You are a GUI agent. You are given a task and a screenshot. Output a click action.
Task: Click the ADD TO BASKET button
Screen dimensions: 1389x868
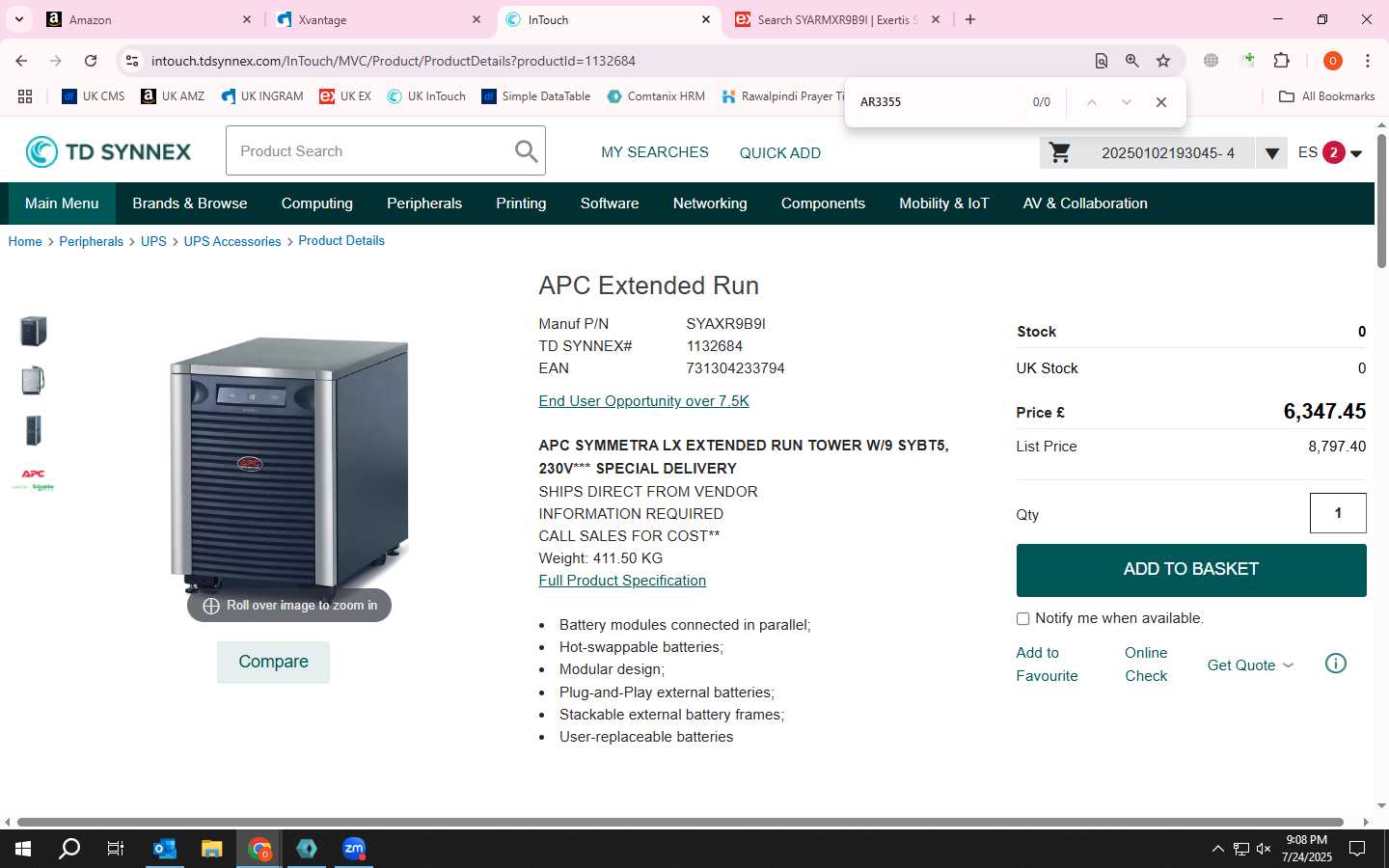pos(1191,570)
